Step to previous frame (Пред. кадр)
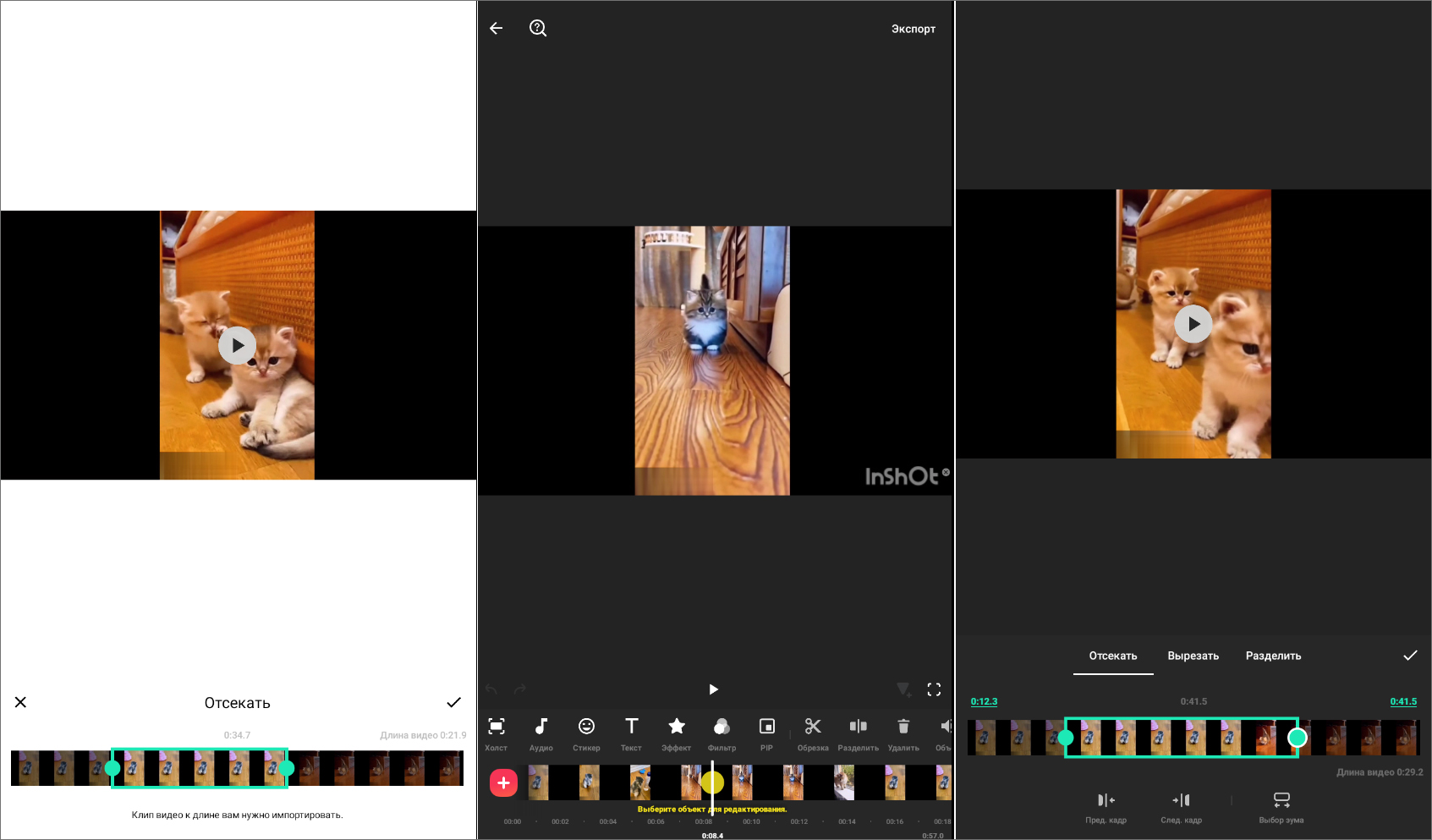1432x840 pixels. (x=1106, y=806)
